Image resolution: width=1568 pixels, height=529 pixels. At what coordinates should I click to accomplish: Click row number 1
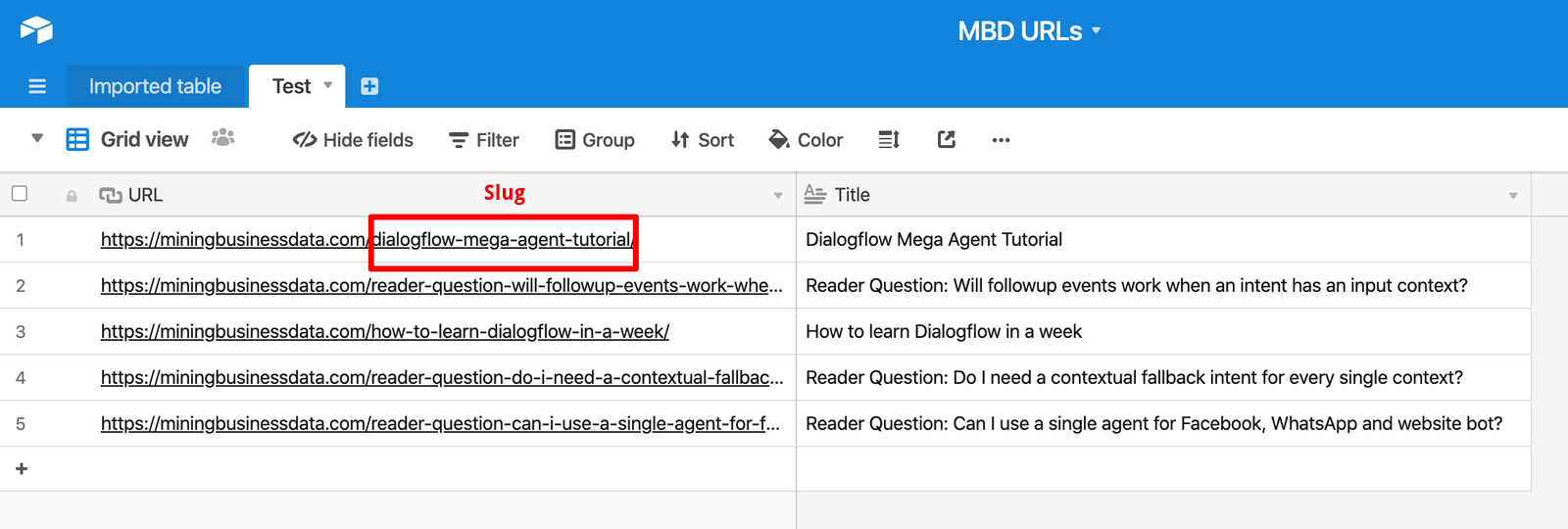(21, 240)
